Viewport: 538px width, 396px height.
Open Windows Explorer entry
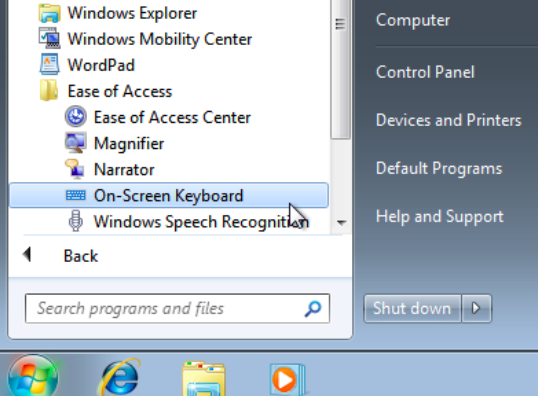132,13
